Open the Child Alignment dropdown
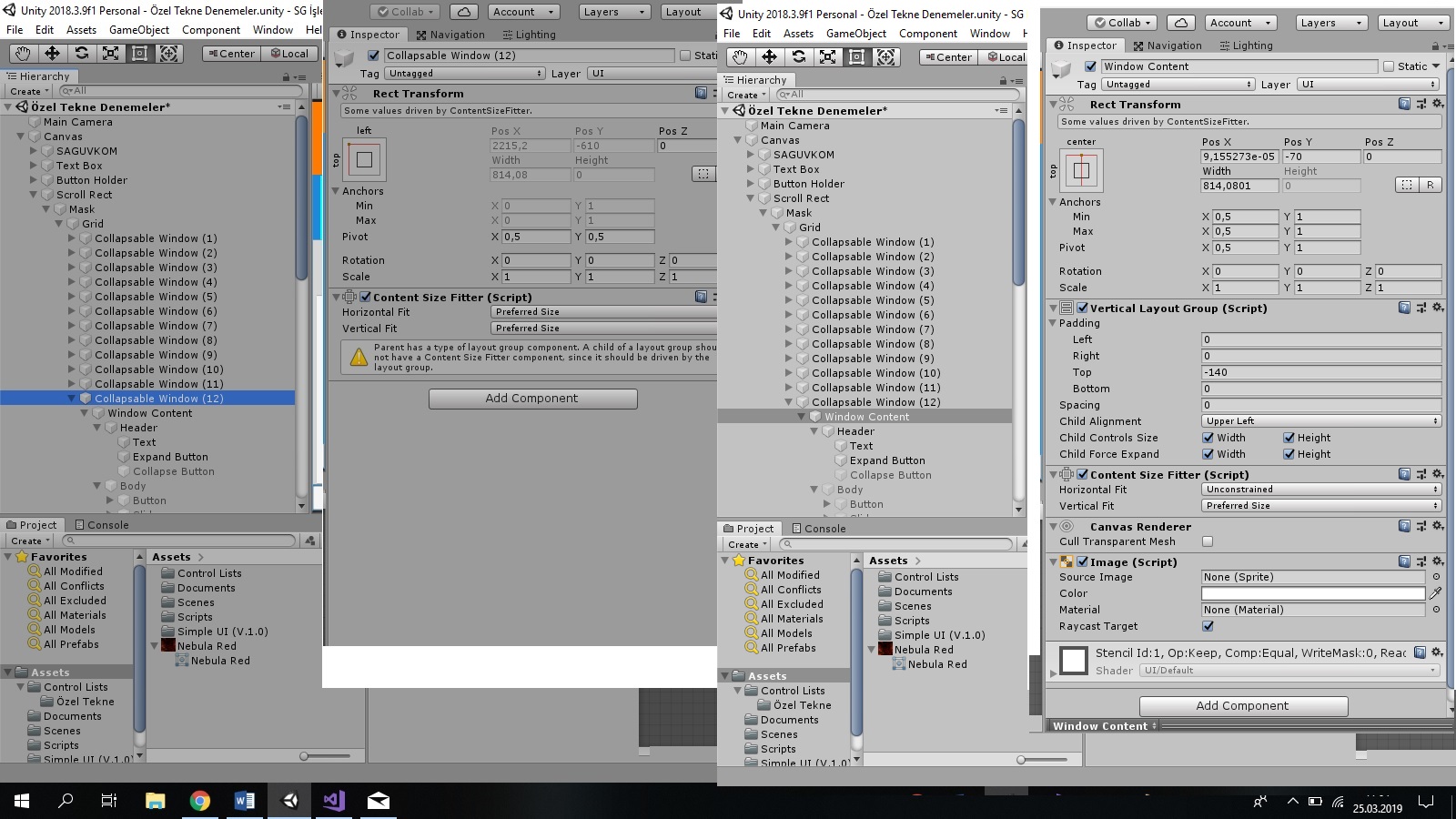This screenshot has height=819, width=1456. tap(1320, 421)
